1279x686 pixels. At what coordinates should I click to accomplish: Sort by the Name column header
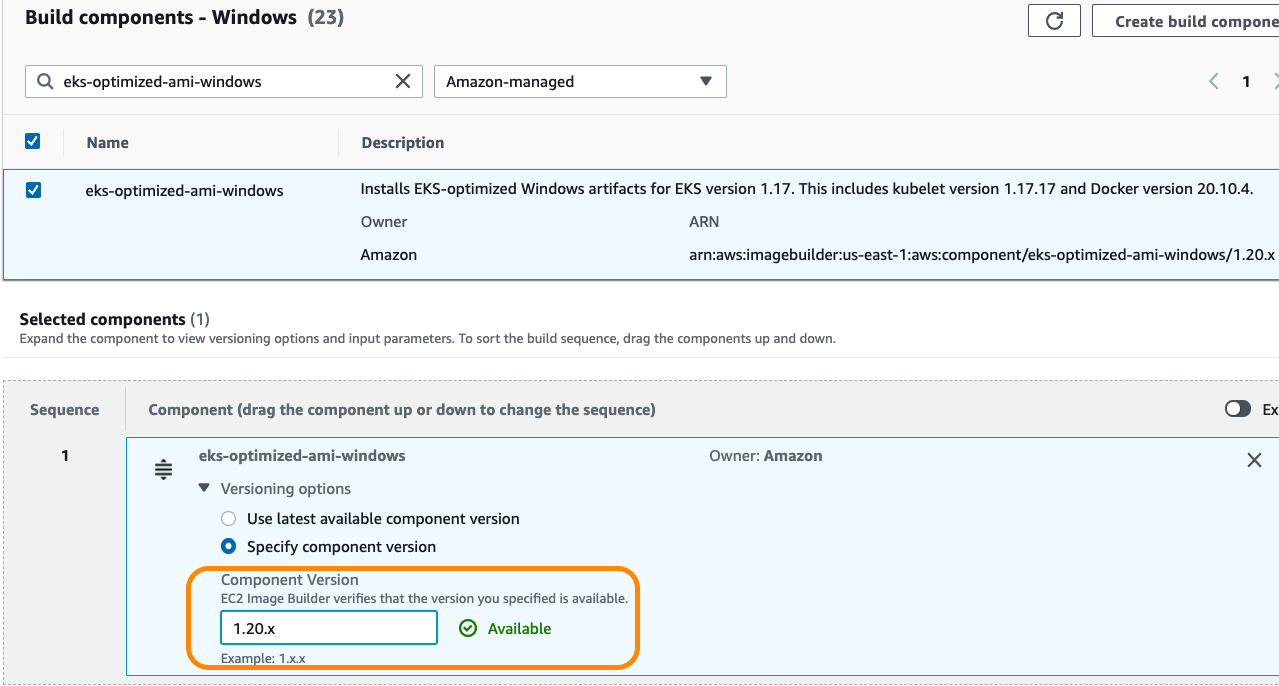pyautogui.click(x=108, y=142)
